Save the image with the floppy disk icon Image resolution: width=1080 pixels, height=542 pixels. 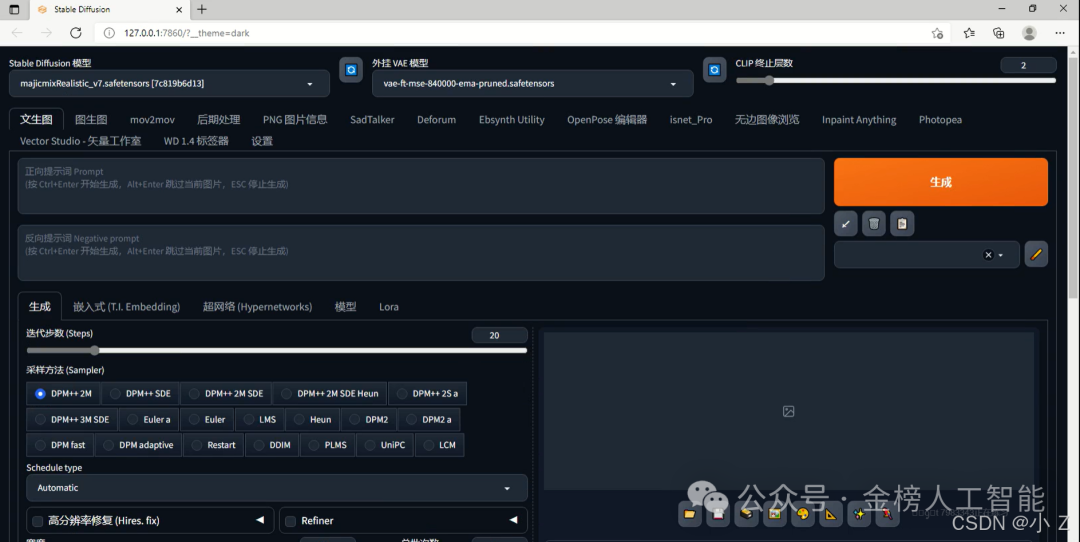click(x=718, y=514)
